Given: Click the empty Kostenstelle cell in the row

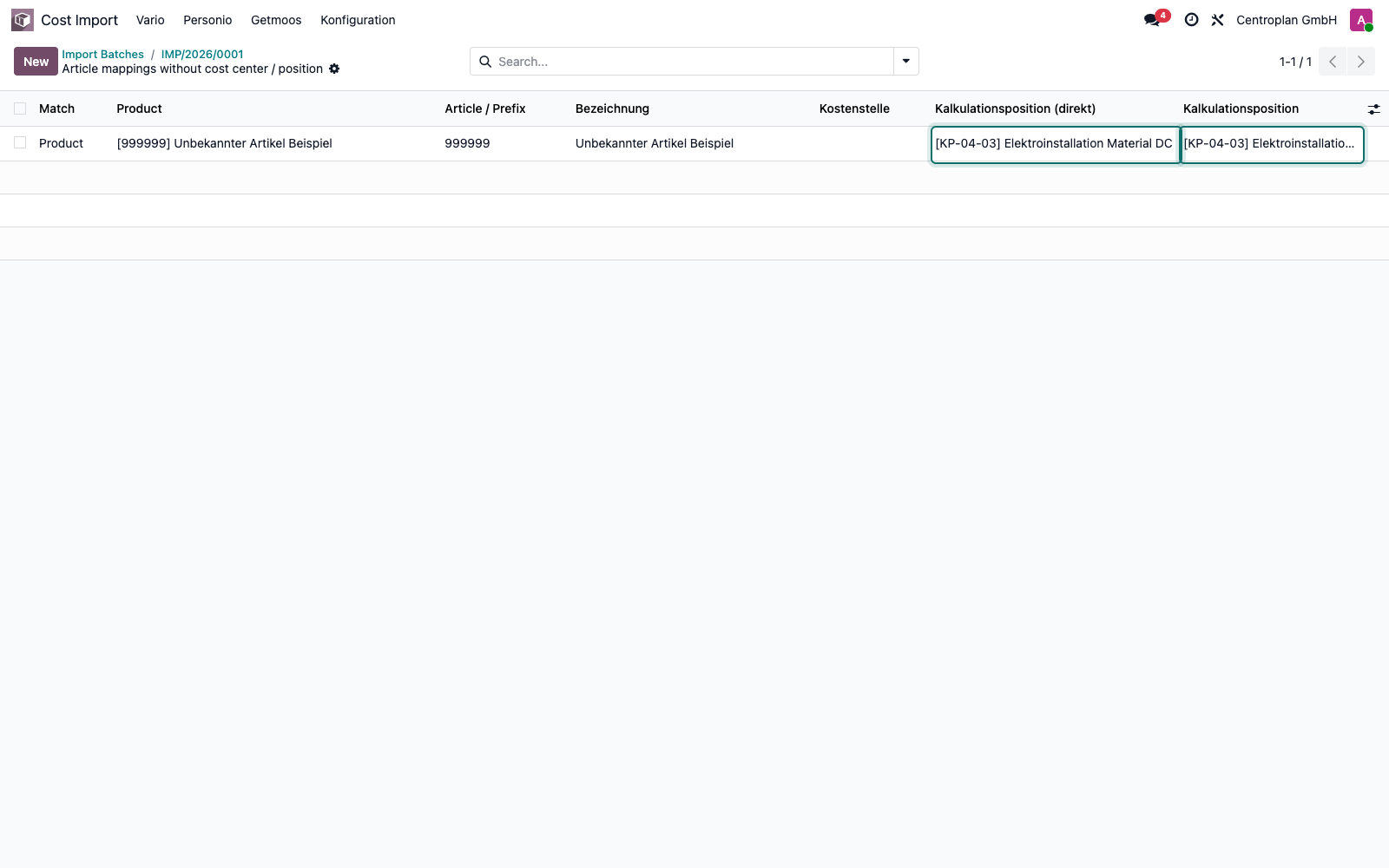Looking at the screenshot, I should pos(872,143).
